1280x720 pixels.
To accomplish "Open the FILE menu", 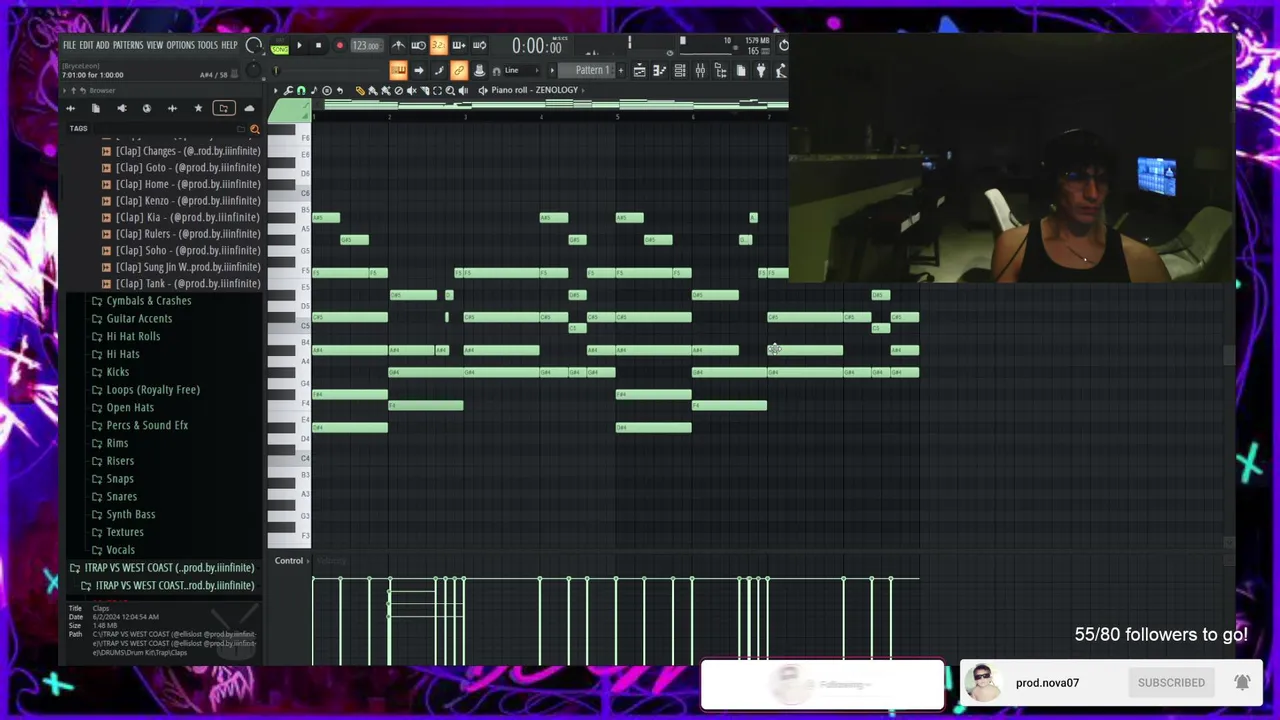I will click(x=69, y=45).
